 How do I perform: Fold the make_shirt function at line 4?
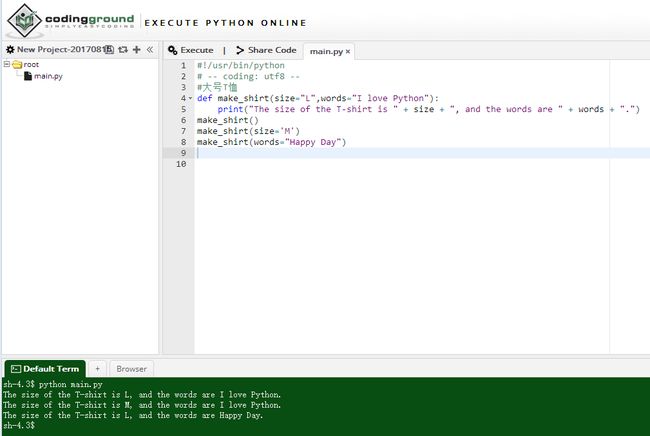click(190, 98)
